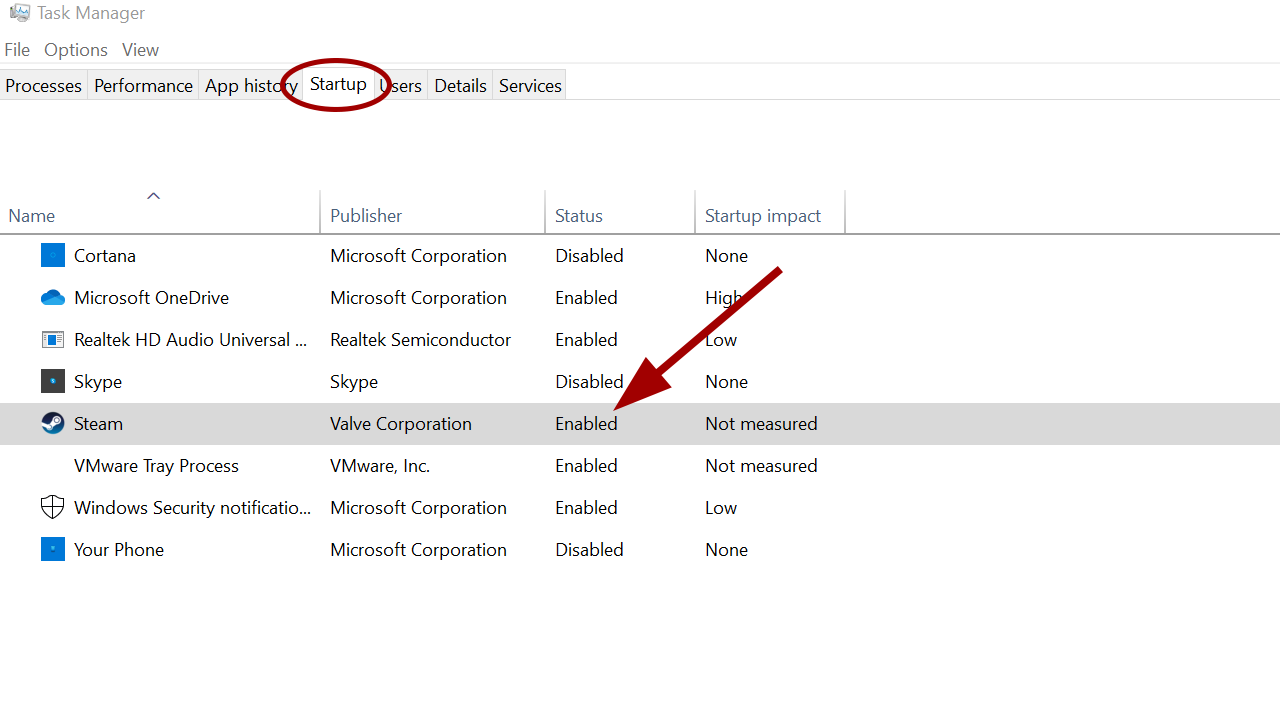Switch to the Performance tab
This screenshot has height=720, width=1280.
[143, 86]
